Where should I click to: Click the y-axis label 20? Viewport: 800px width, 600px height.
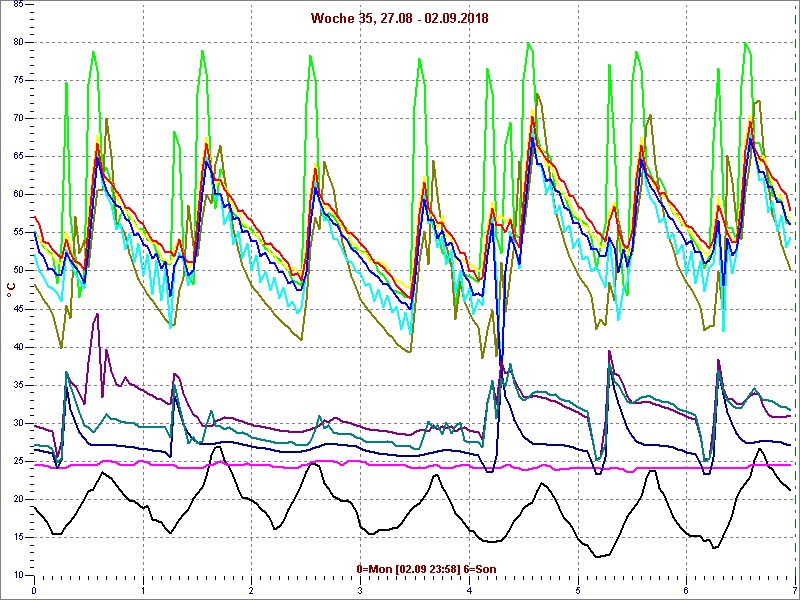18,499
